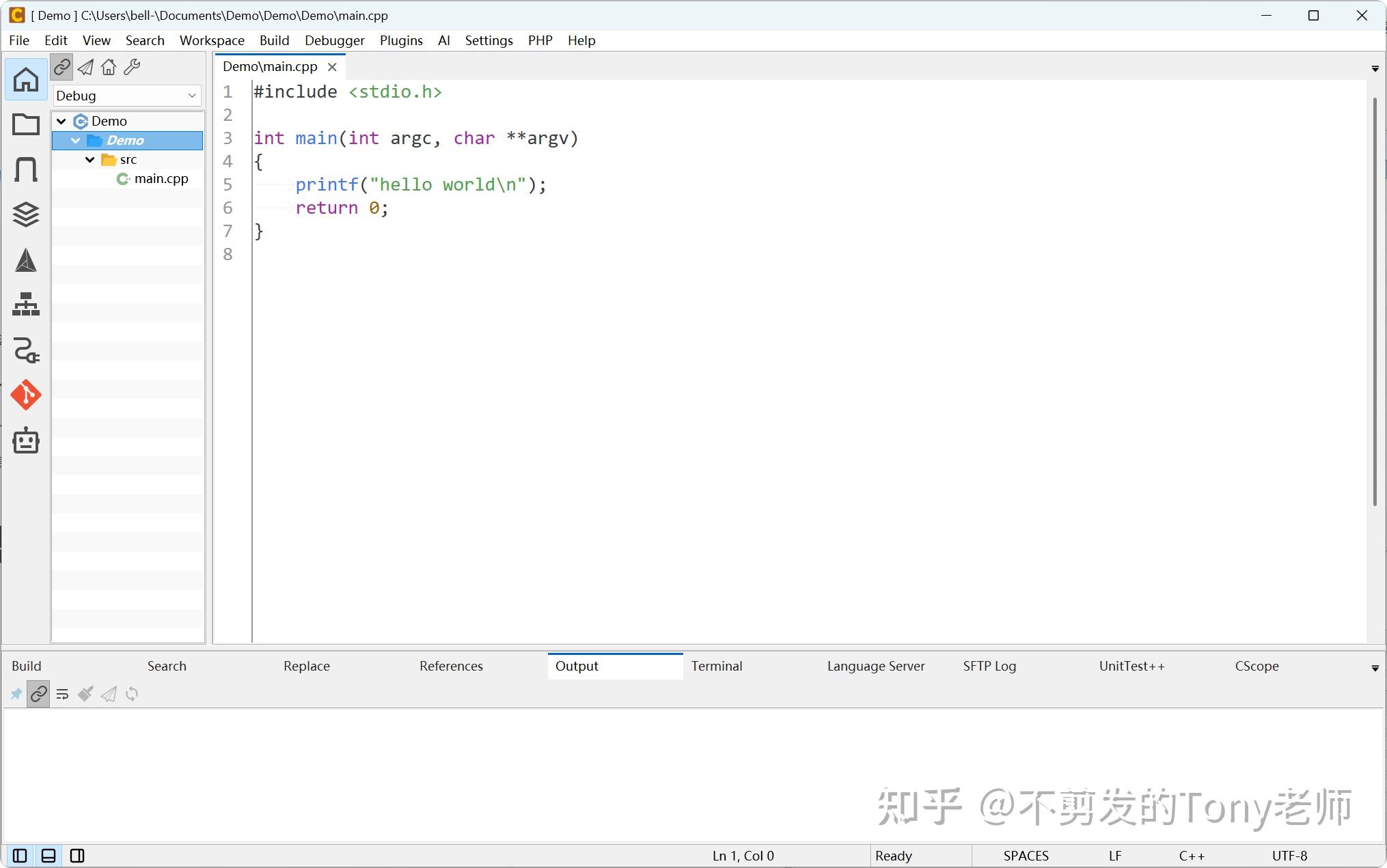The height and width of the screenshot is (868, 1387).
Task: Collapse the src folder node
Action: 90,159
